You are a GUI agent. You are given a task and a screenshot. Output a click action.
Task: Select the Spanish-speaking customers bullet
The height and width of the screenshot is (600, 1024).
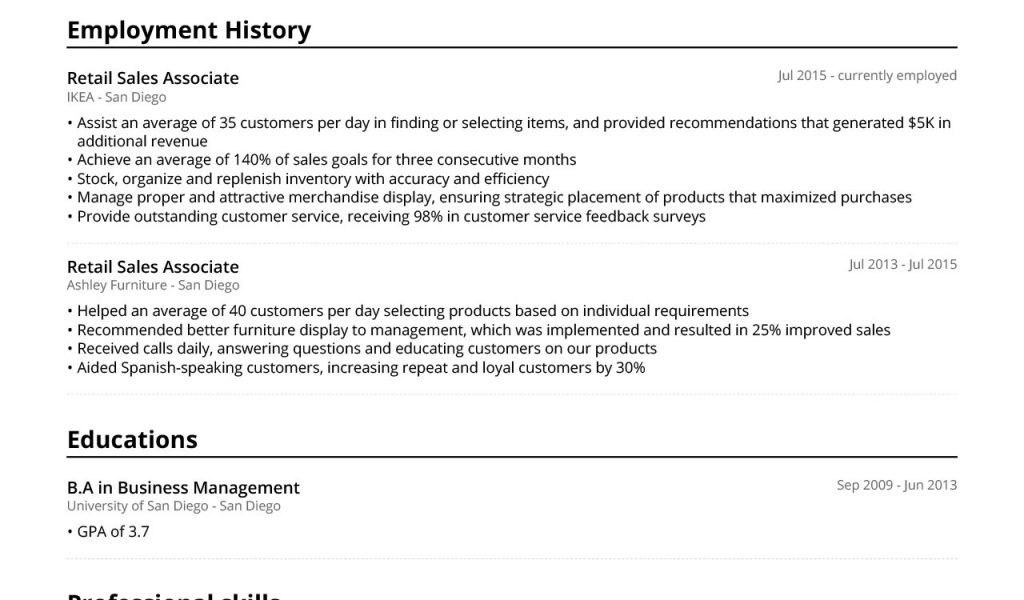pyautogui.click(x=361, y=368)
